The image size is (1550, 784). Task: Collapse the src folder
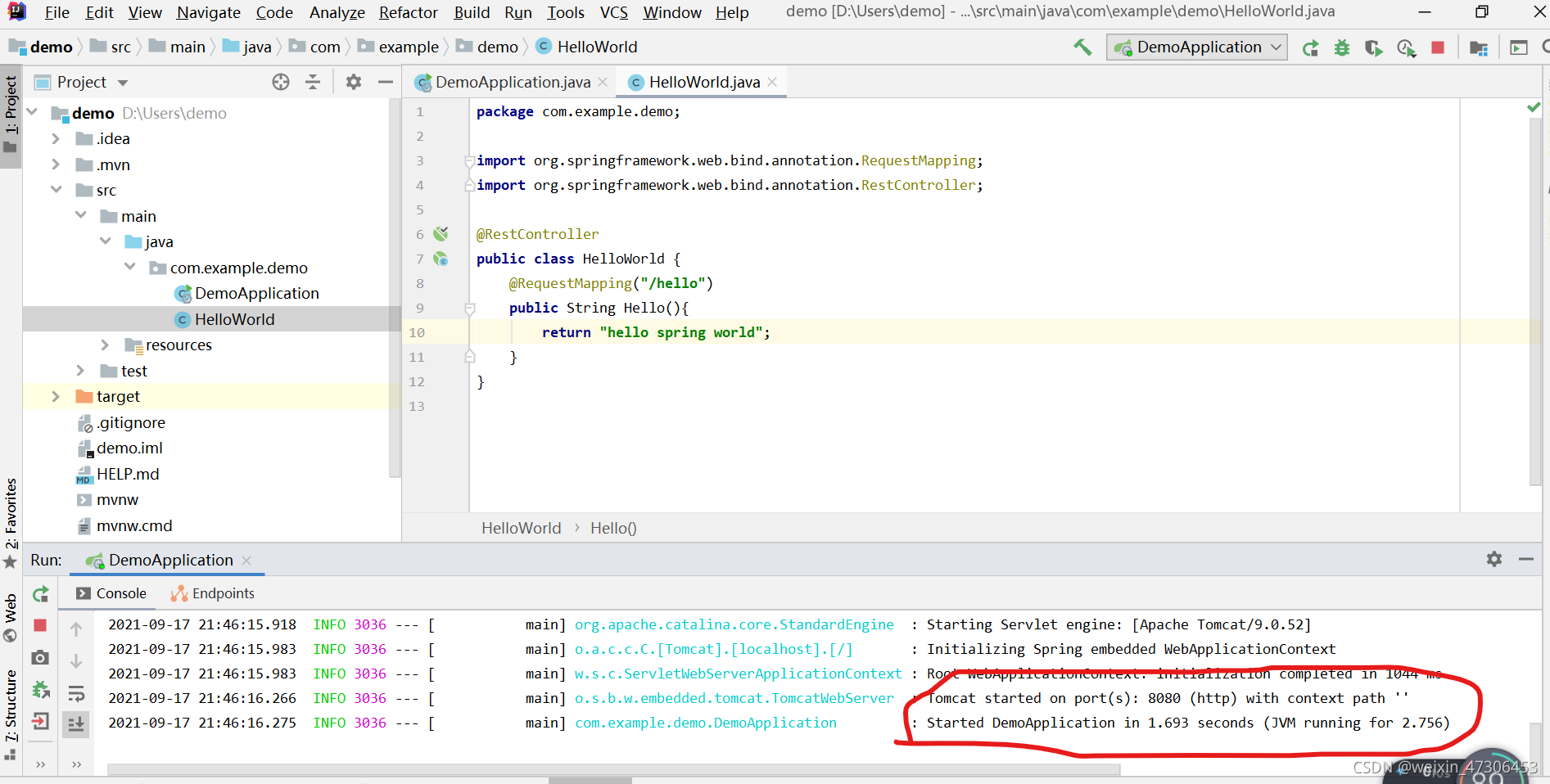pyautogui.click(x=56, y=190)
